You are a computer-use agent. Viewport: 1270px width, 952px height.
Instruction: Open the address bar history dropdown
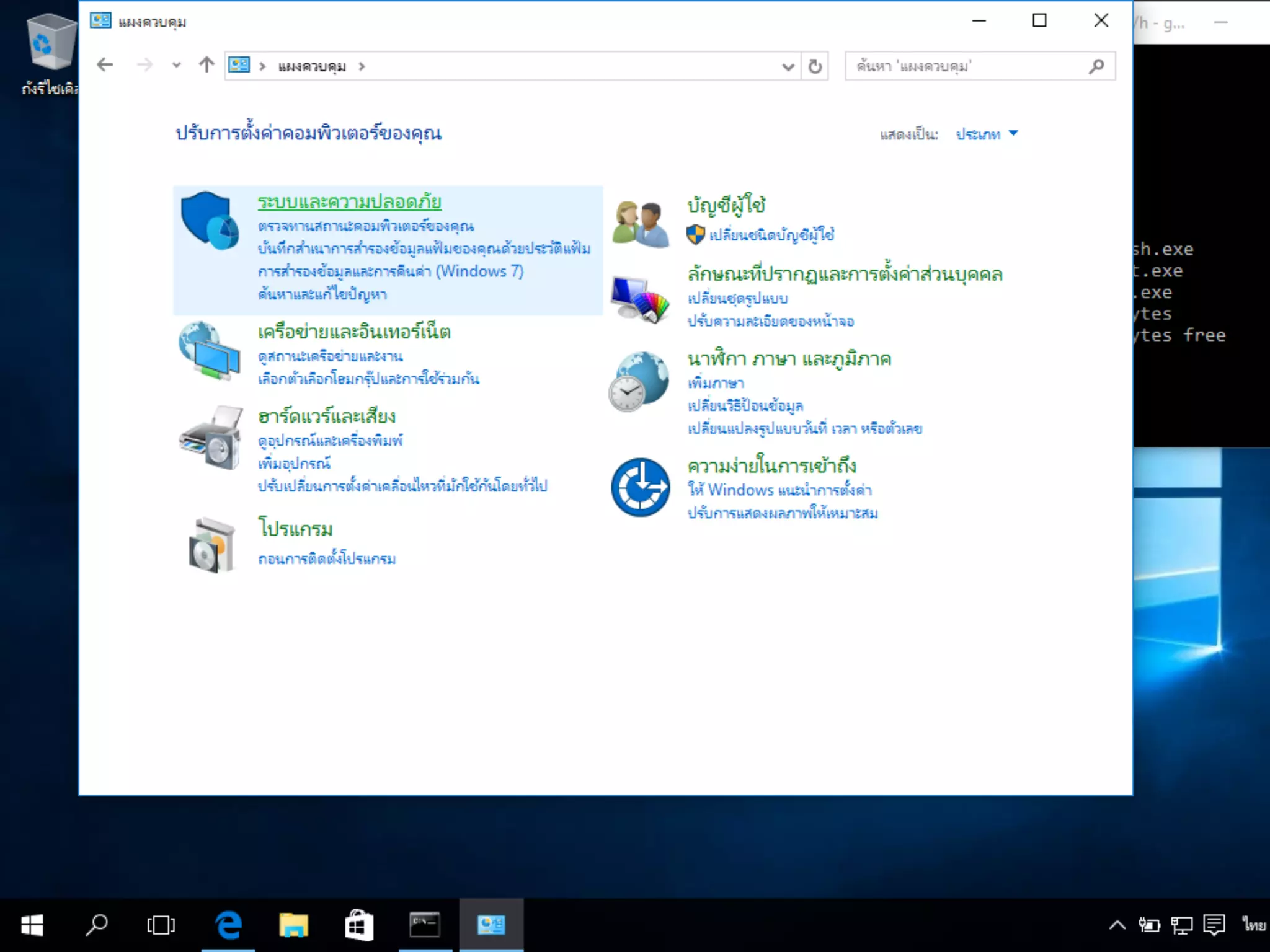coord(788,66)
